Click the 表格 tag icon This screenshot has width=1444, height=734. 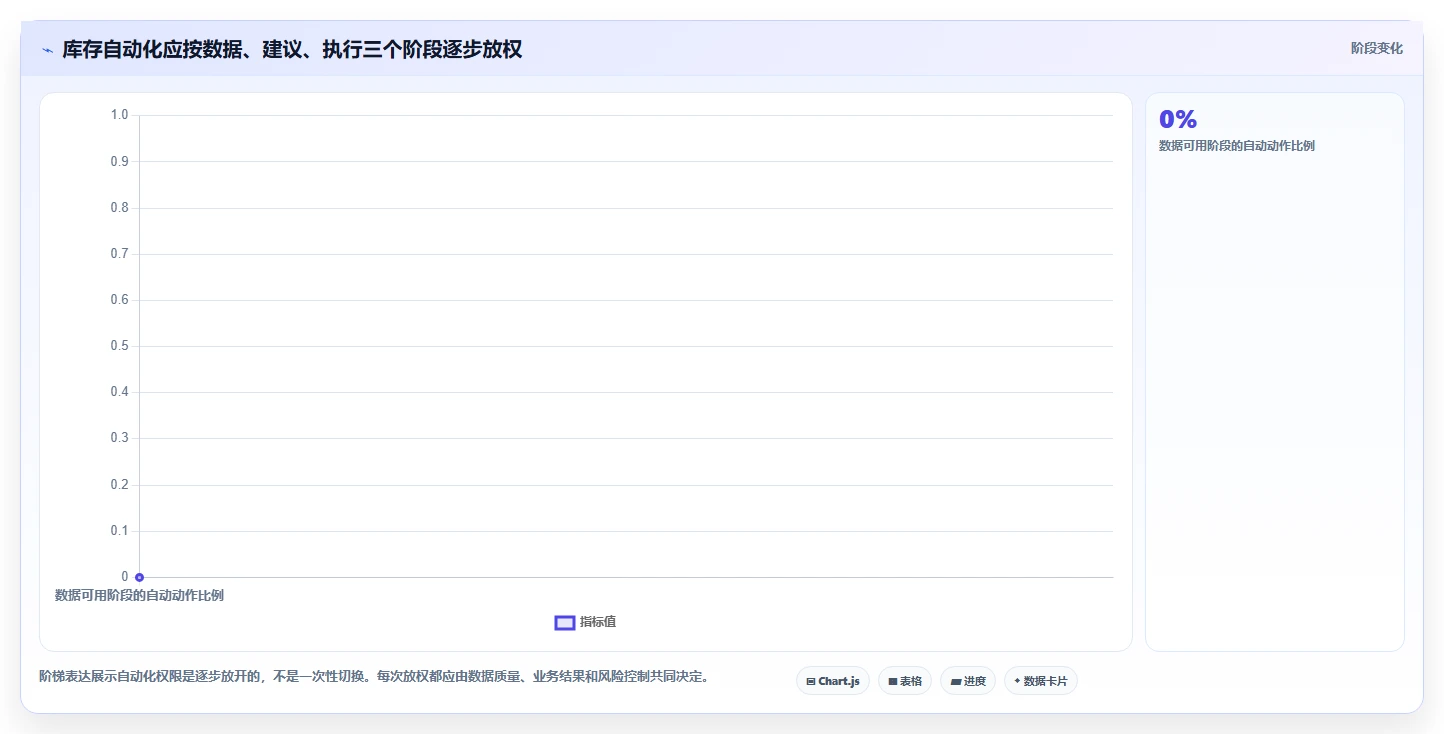[x=893, y=681]
